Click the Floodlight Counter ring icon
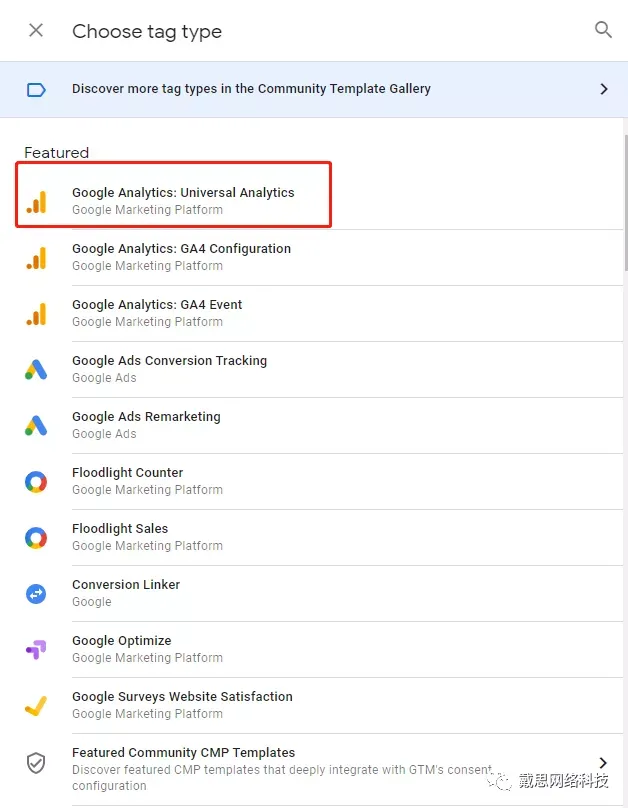This screenshot has height=808, width=628. click(x=36, y=482)
